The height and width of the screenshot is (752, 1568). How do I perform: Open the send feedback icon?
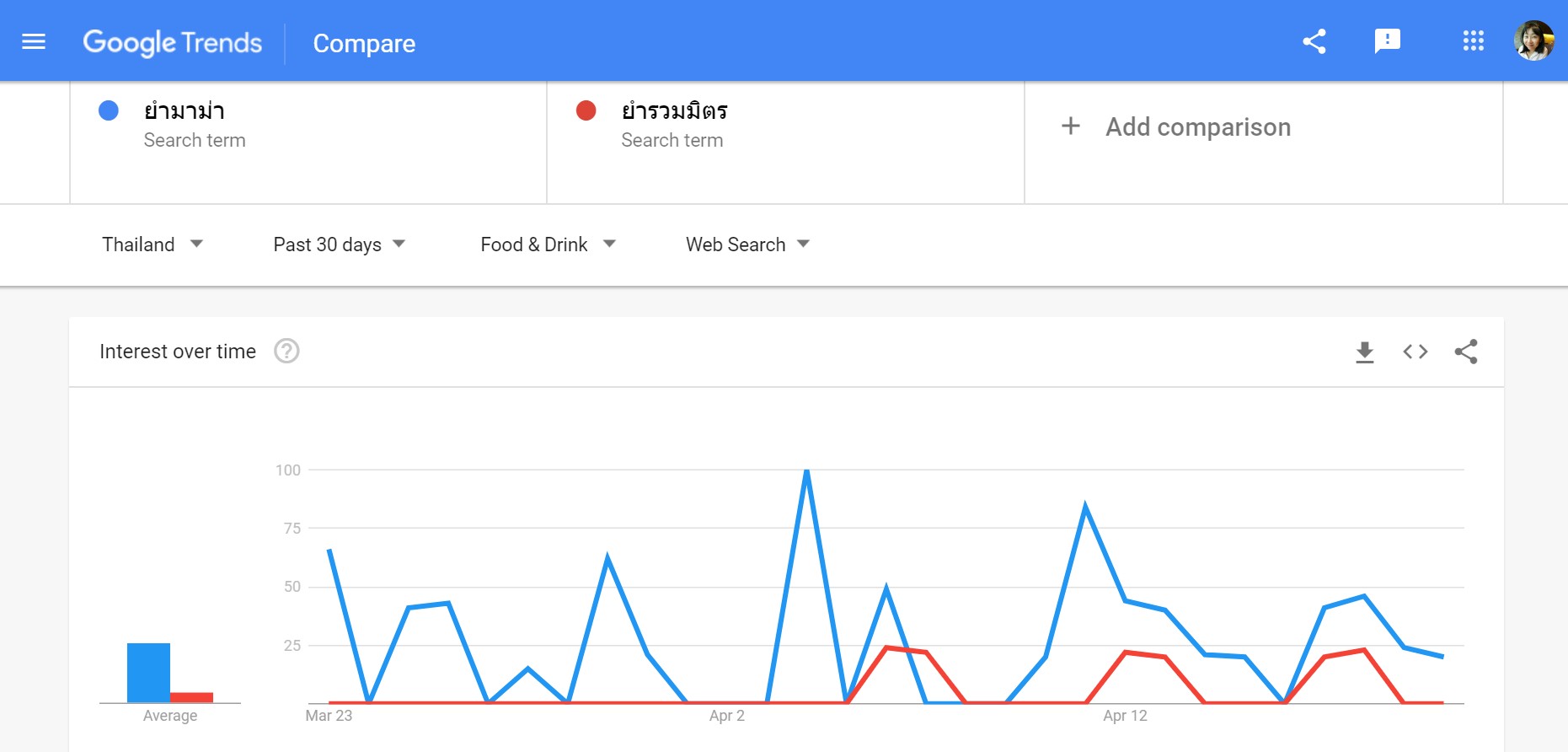pyautogui.click(x=1387, y=40)
